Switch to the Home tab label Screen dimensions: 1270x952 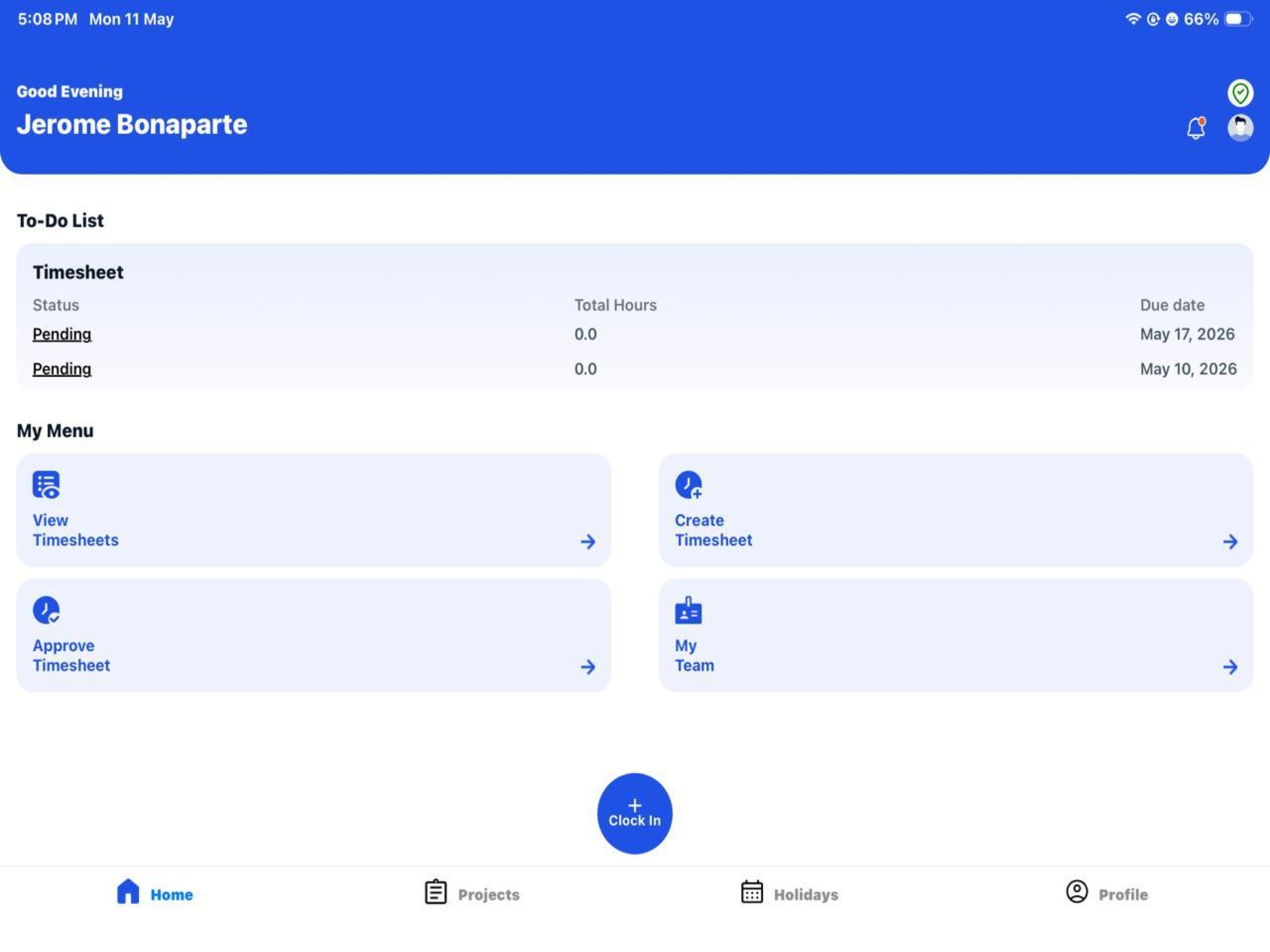coord(171,895)
